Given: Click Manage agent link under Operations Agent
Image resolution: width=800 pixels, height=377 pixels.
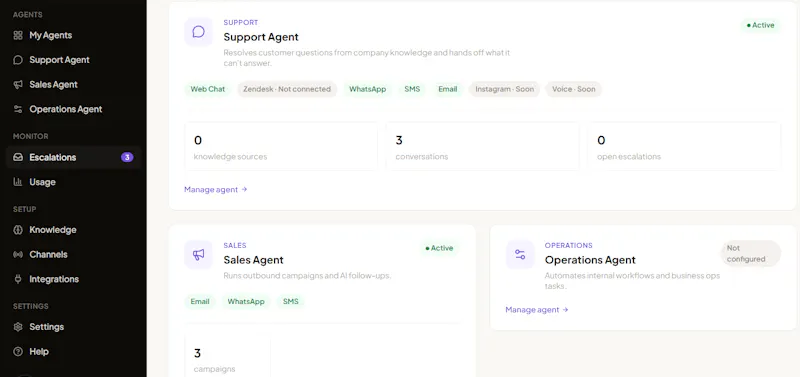Looking at the screenshot, I should pos(537,310).
